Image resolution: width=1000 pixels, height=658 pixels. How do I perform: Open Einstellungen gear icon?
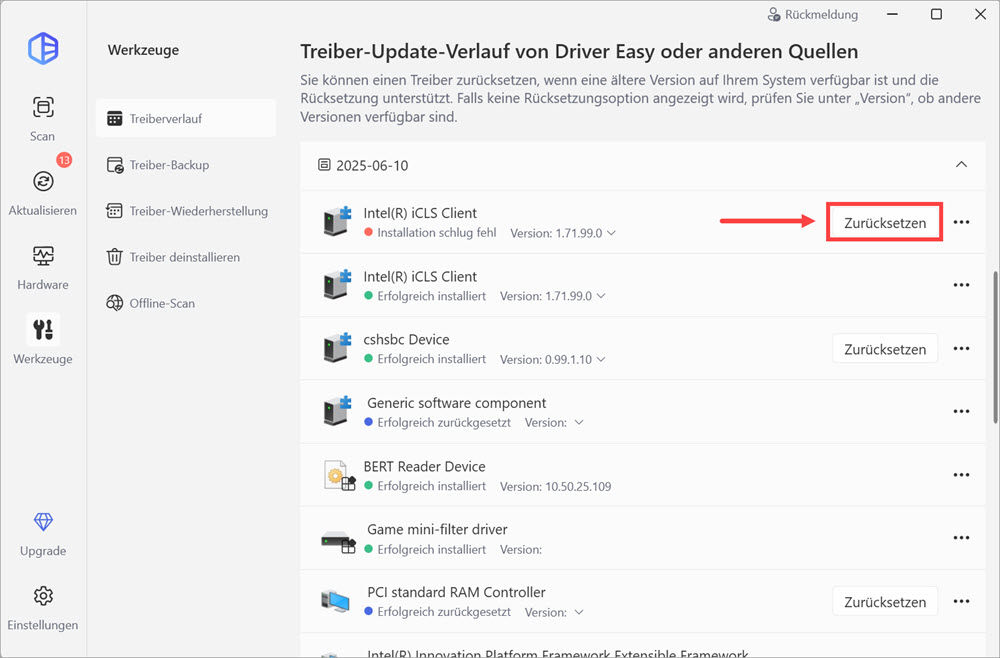[x=43, y=596]
